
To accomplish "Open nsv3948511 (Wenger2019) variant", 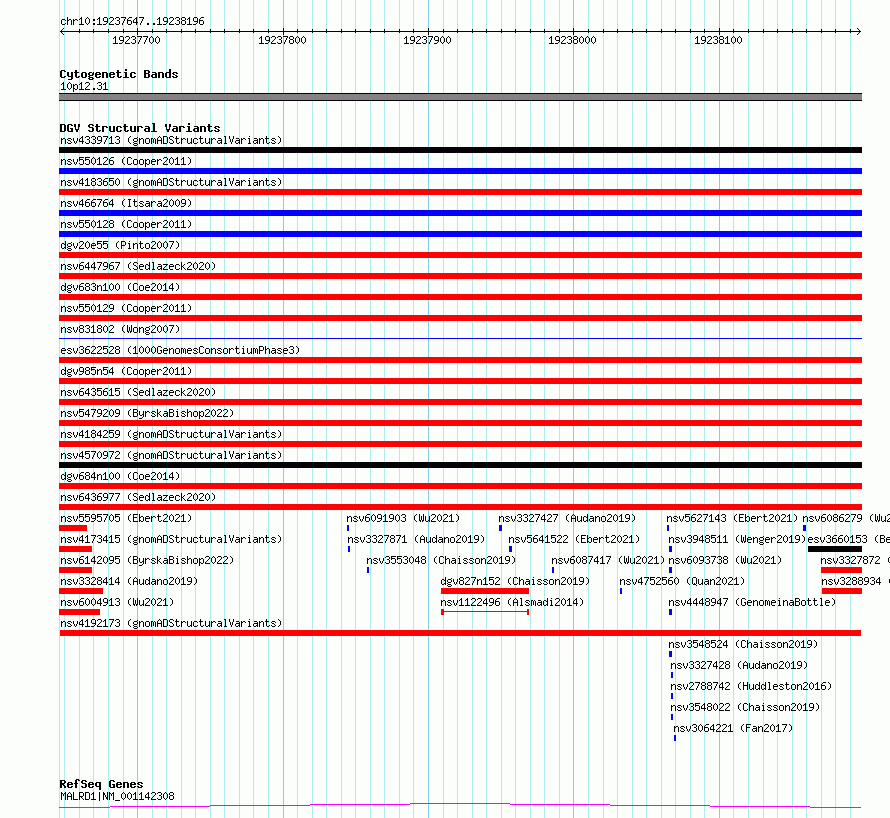I will pyautogui.click(x=737, y=539).
